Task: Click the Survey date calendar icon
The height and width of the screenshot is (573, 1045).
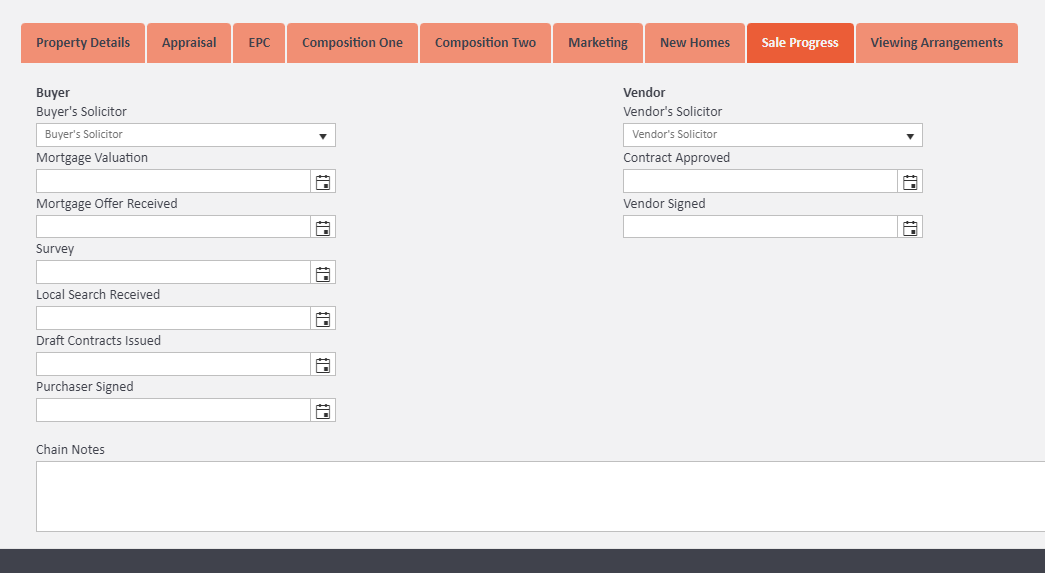Action: (x=323, y=273)
